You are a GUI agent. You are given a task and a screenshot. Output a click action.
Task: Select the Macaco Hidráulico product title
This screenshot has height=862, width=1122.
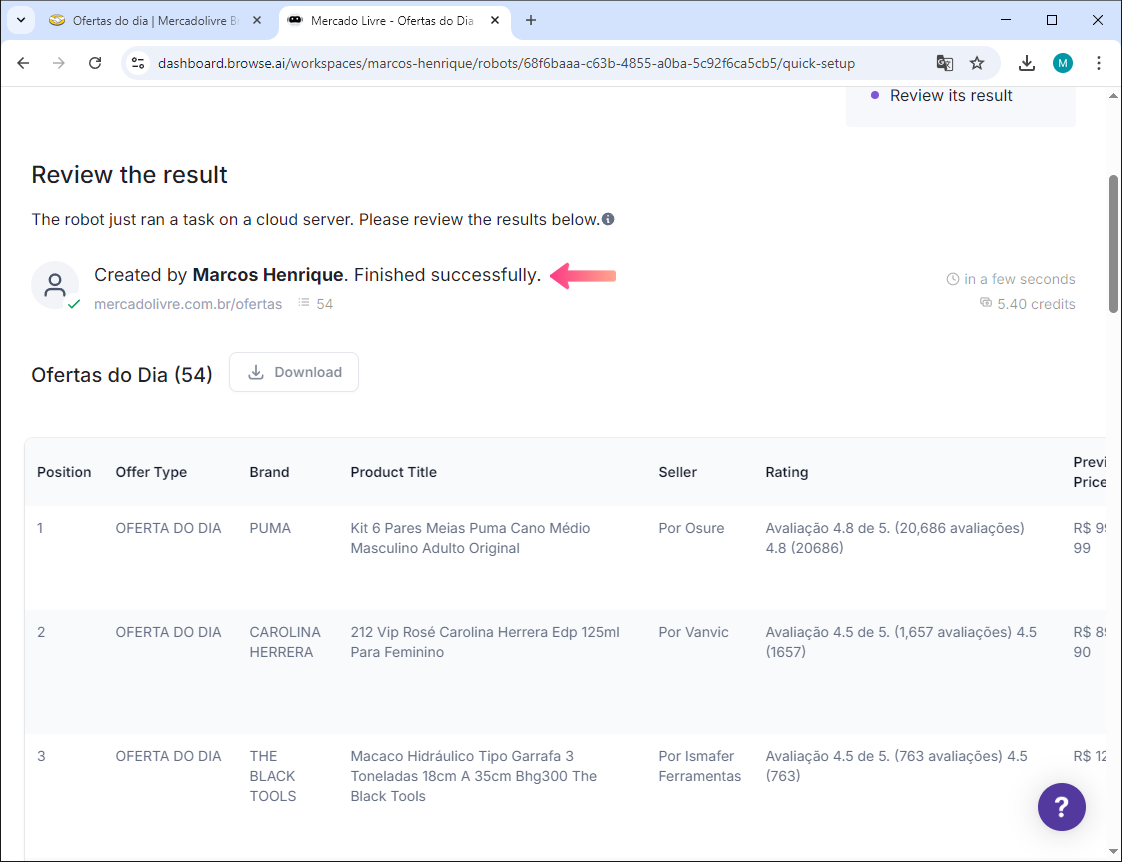click(474, 776)
